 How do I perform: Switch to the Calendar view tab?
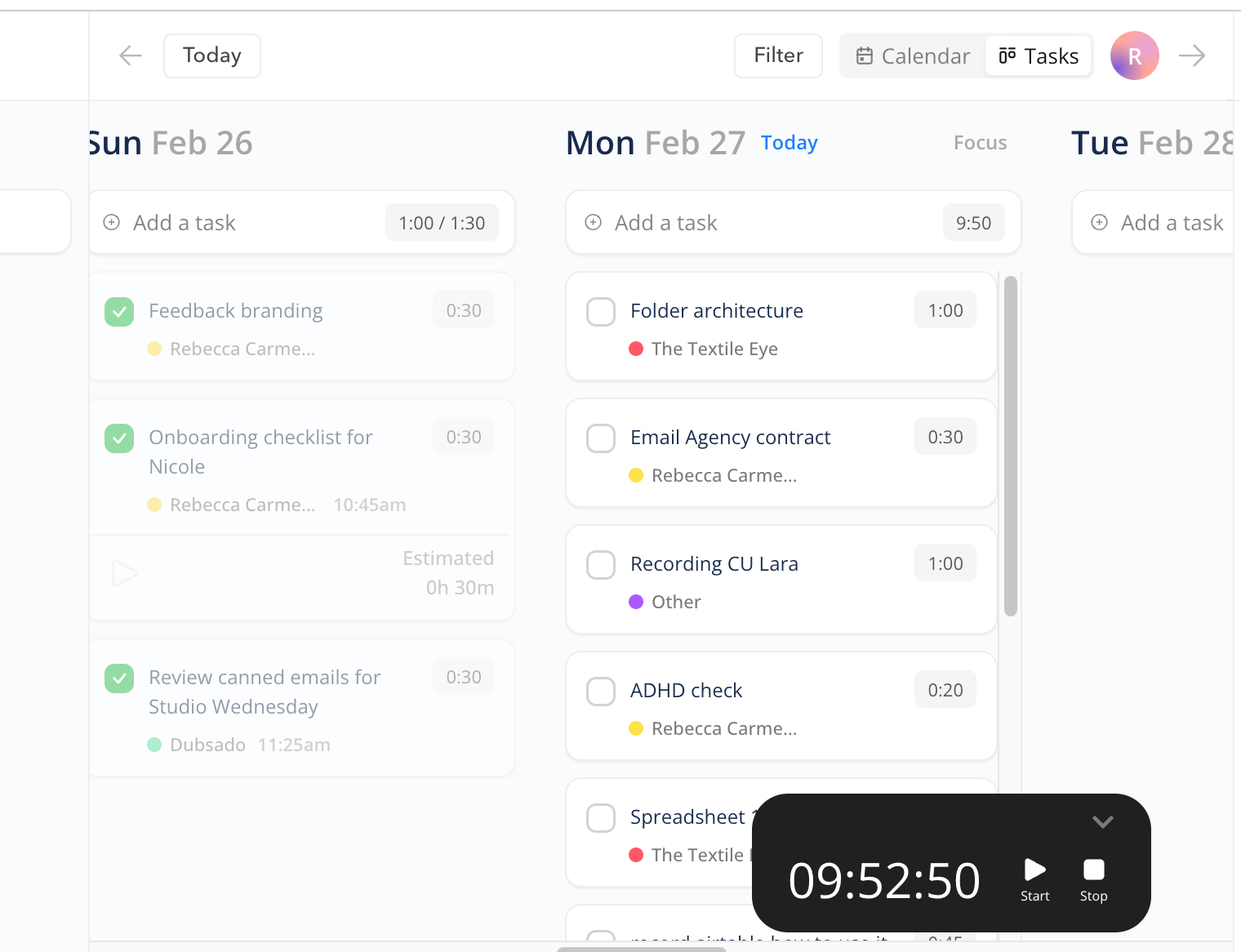913,56
